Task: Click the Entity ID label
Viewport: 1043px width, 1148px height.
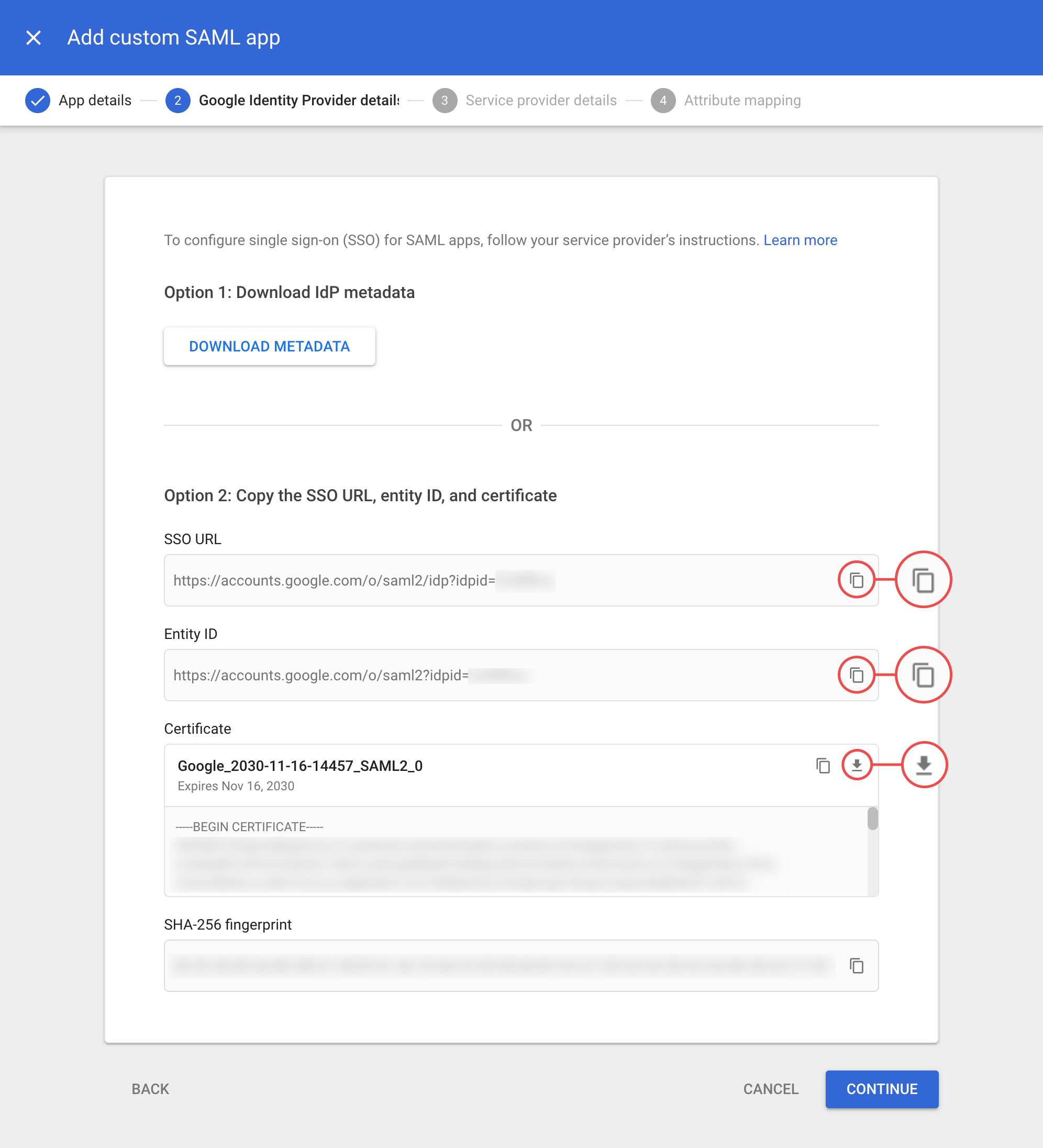Action: [x=191, y=634]
